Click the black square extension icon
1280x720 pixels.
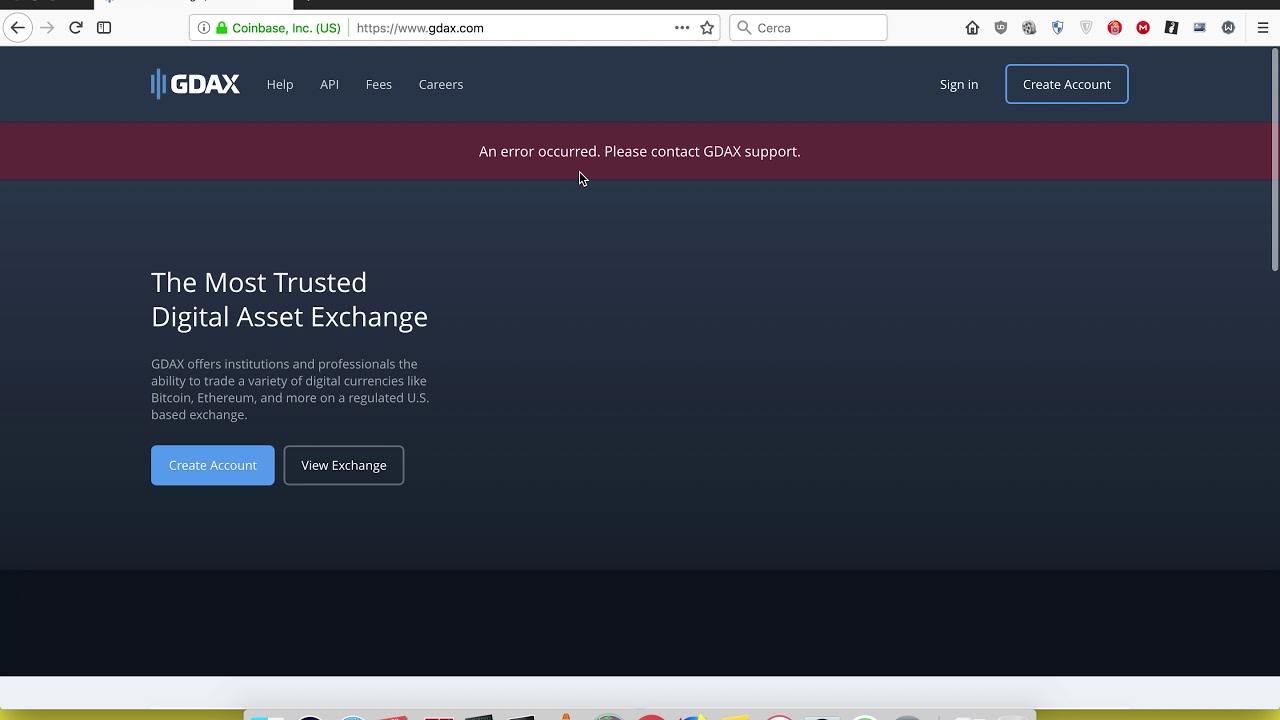[x=1172, y=28]
